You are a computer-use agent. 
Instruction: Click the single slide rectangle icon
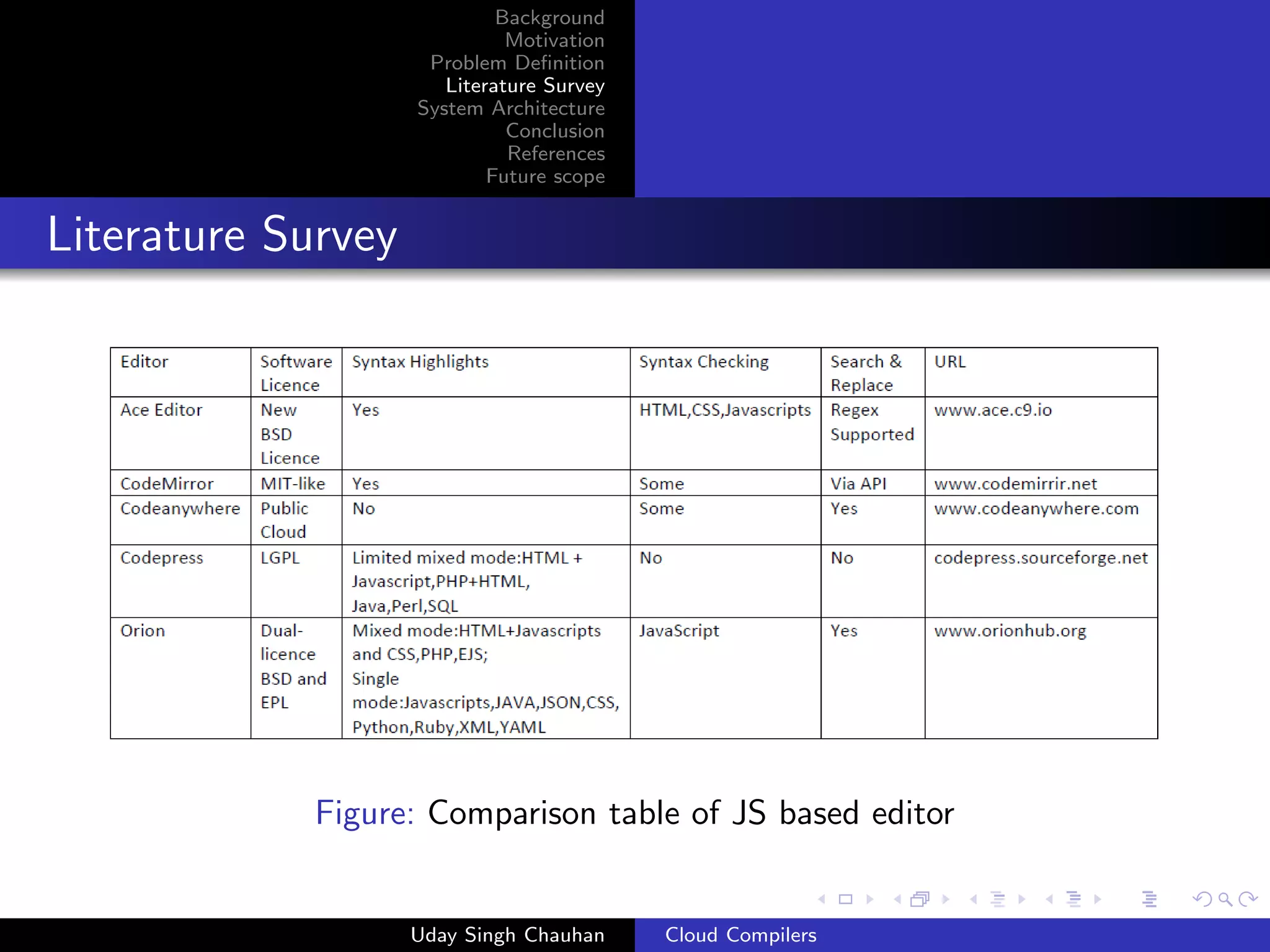(845, 899)
